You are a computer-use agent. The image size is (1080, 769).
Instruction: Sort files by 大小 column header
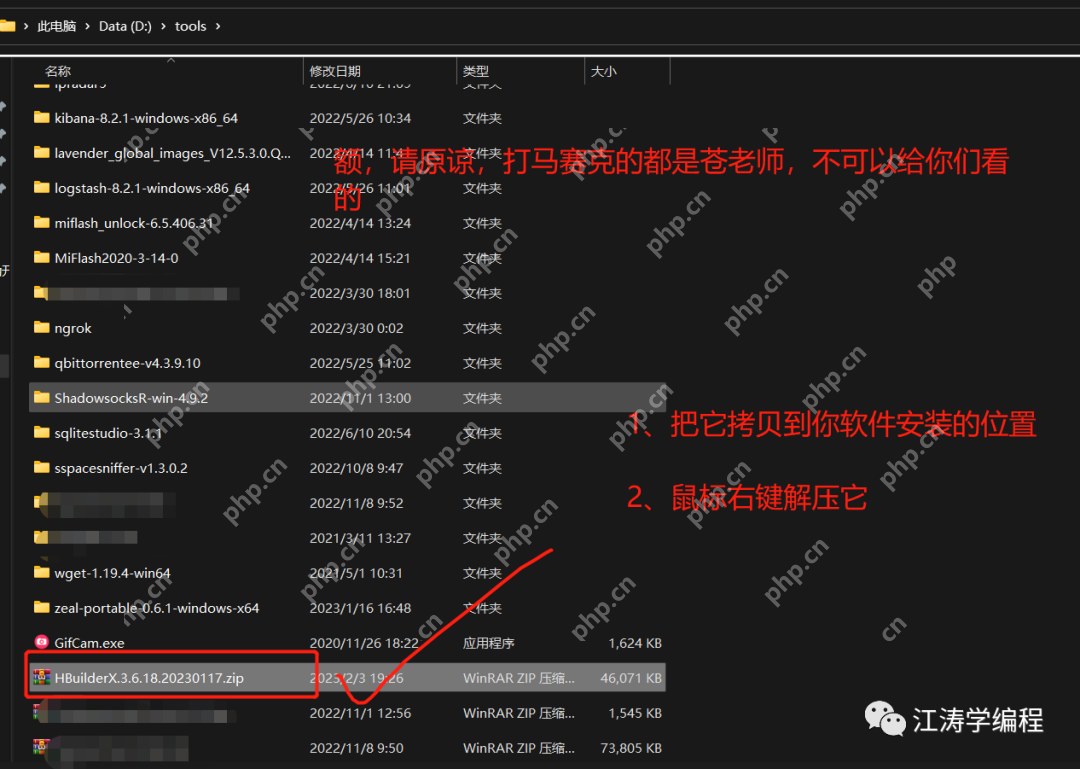click(x=604, y=71)
